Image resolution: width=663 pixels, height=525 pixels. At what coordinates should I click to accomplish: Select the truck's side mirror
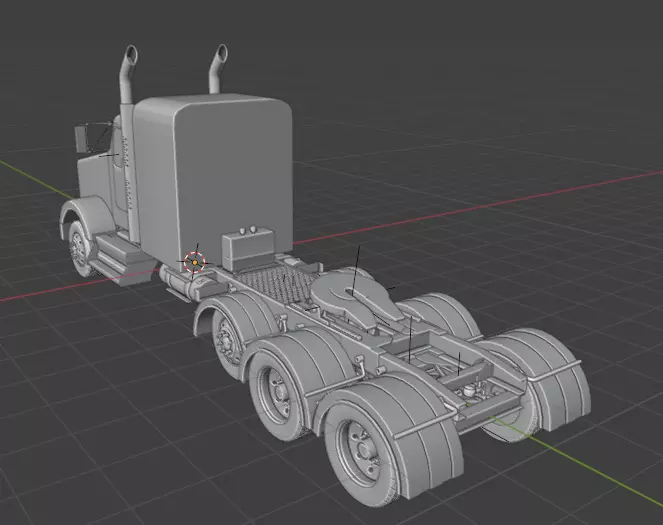click(x=81, y=139)
